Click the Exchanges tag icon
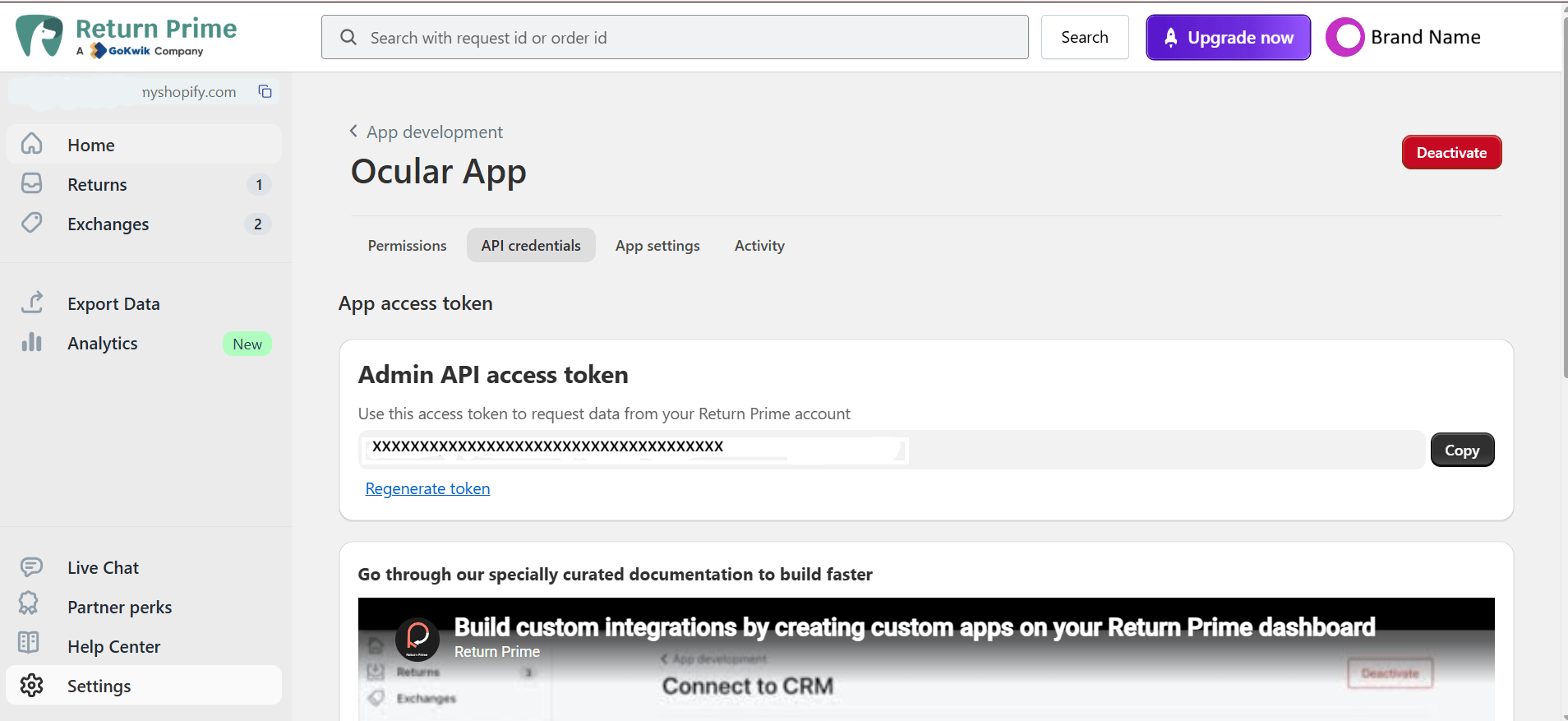 click(32, 223)
